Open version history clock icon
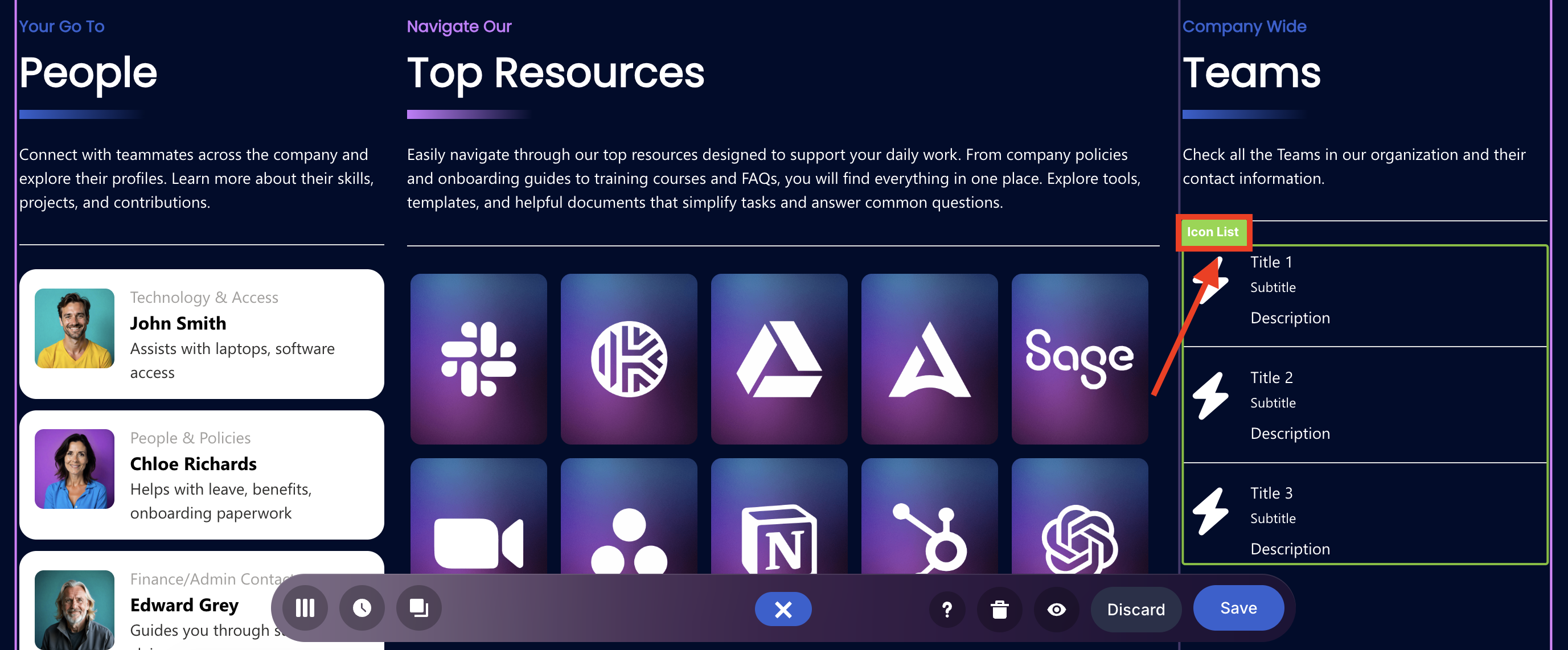The image size is (1568, 650). [362, 608]
